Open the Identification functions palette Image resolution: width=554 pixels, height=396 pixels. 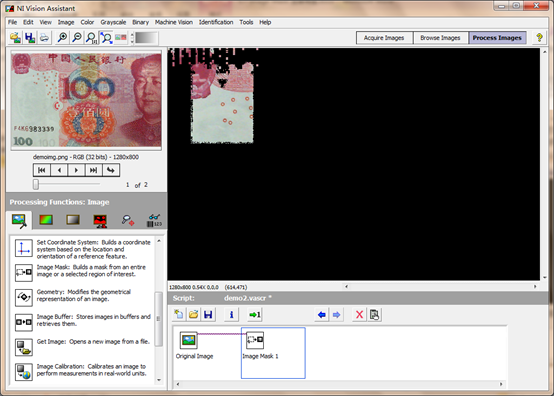tap(154, 220)
